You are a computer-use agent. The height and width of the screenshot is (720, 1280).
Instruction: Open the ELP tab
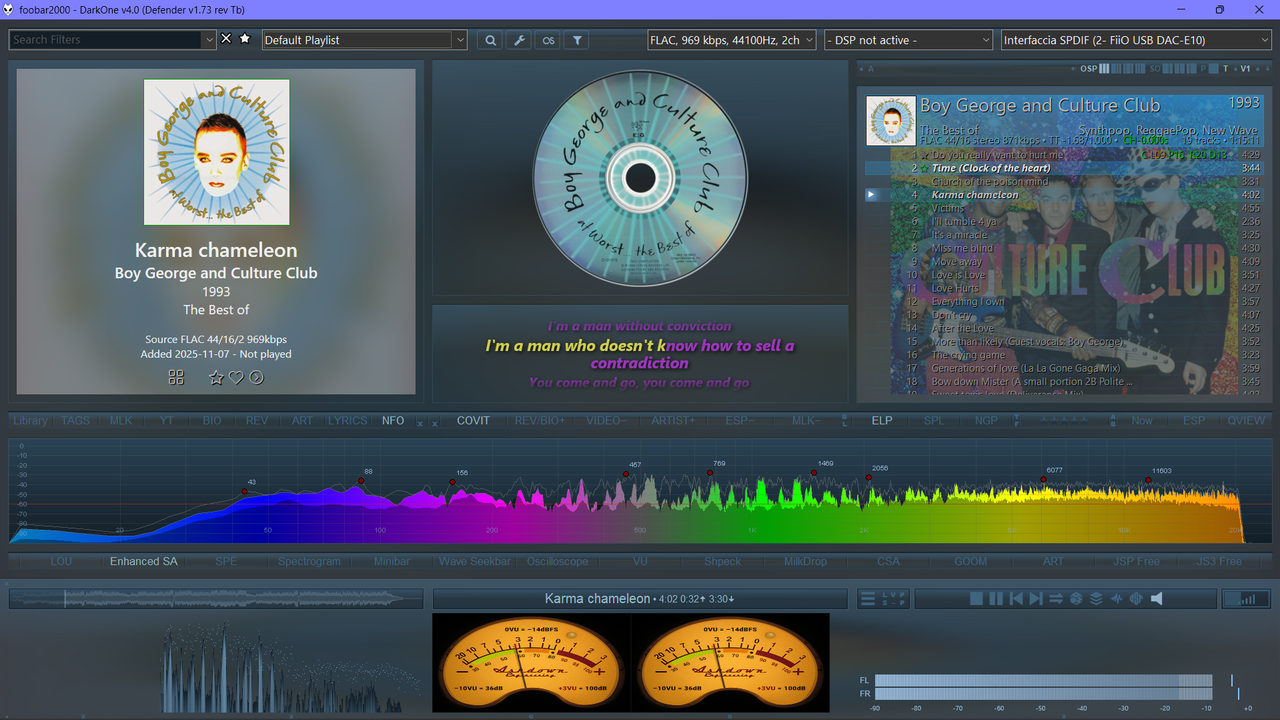[x=881, y=420]
